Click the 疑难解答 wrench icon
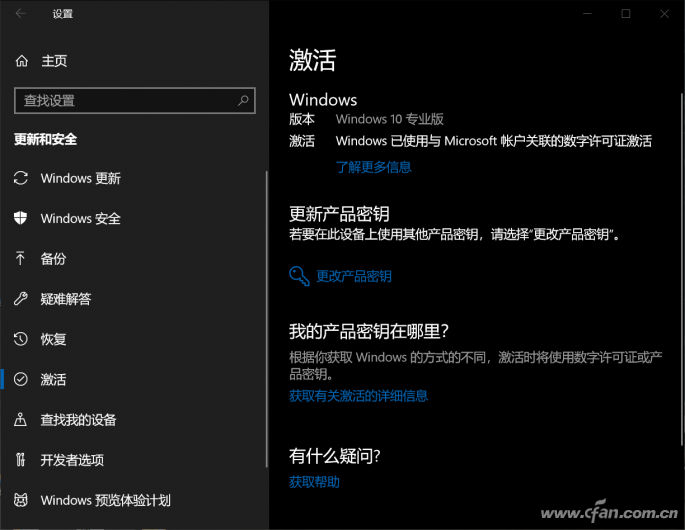Image resolution: width=685 pixels, height=530 pixels. coord(21,298)
